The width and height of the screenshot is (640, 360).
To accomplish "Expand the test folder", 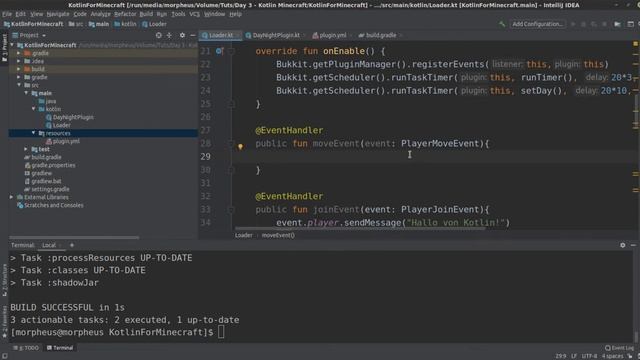I will (x=27, y=149).
